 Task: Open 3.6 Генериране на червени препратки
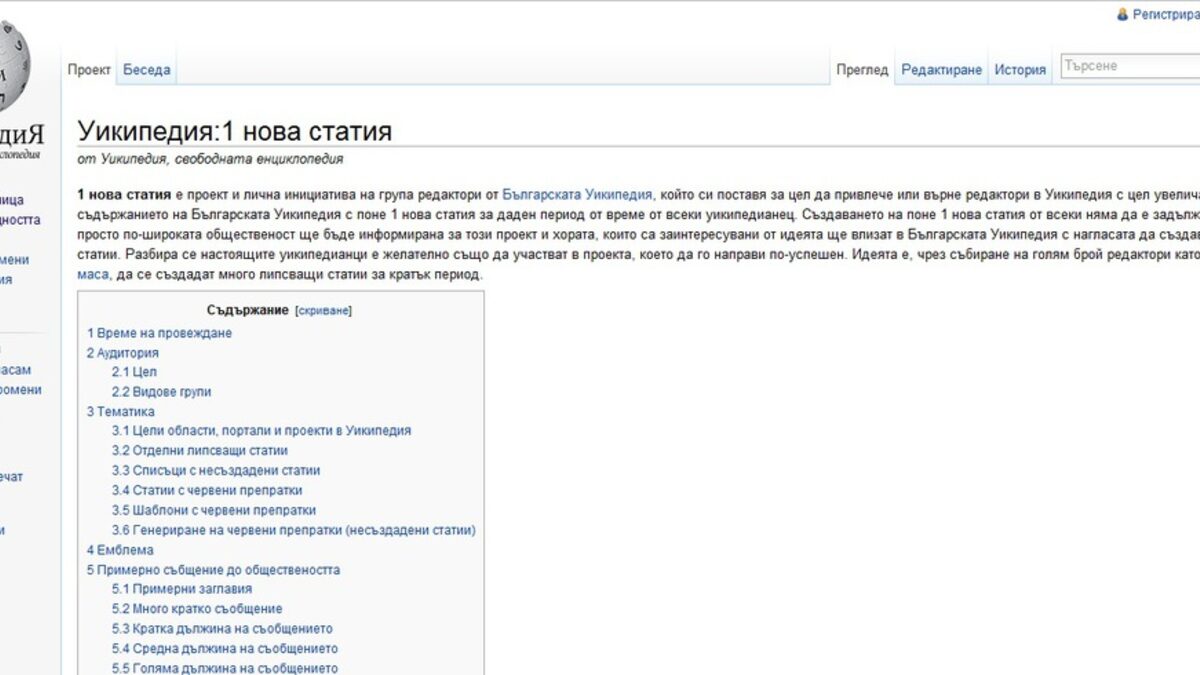coord(293,530)
